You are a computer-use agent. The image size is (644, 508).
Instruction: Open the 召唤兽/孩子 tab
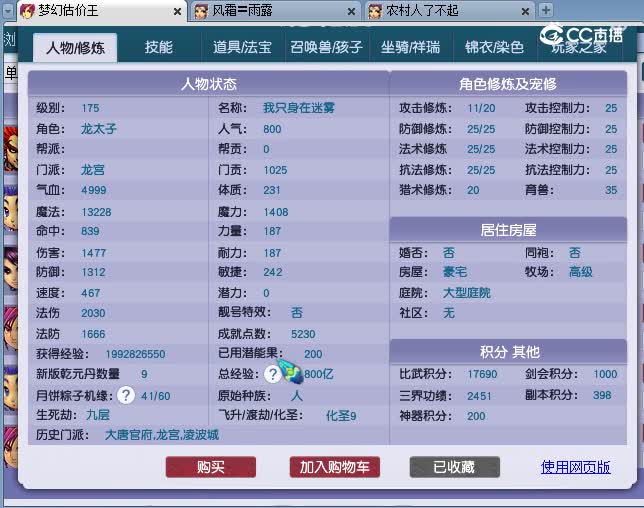327,48
